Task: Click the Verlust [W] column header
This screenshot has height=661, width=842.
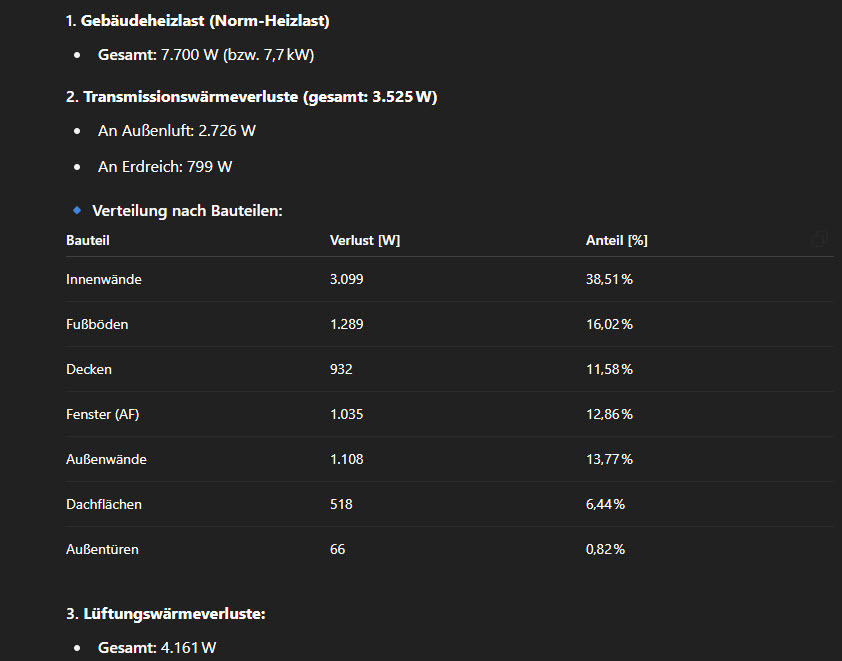Action: click(x=365, y=241)
